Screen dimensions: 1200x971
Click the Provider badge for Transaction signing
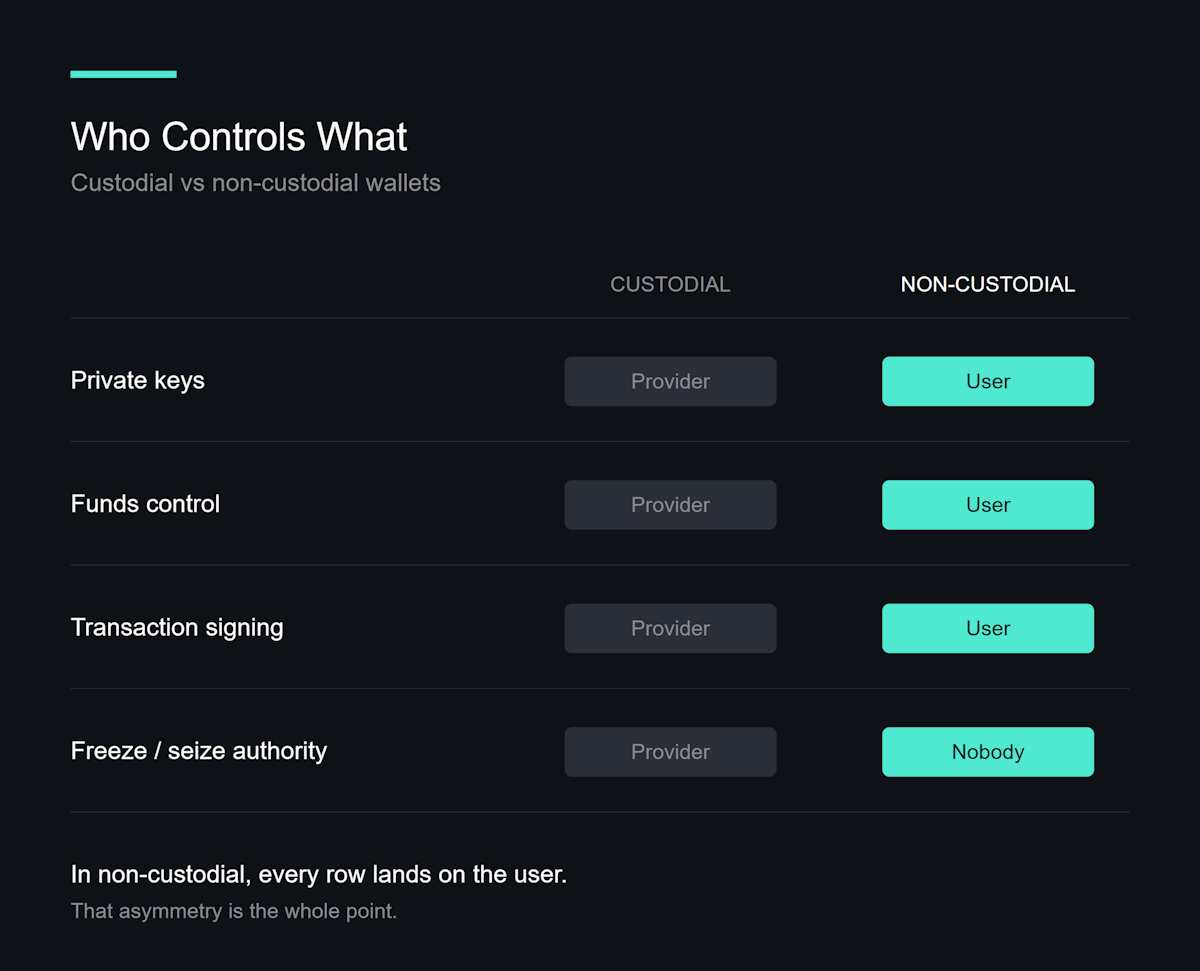pyautogui.click(x=670, y=628)
